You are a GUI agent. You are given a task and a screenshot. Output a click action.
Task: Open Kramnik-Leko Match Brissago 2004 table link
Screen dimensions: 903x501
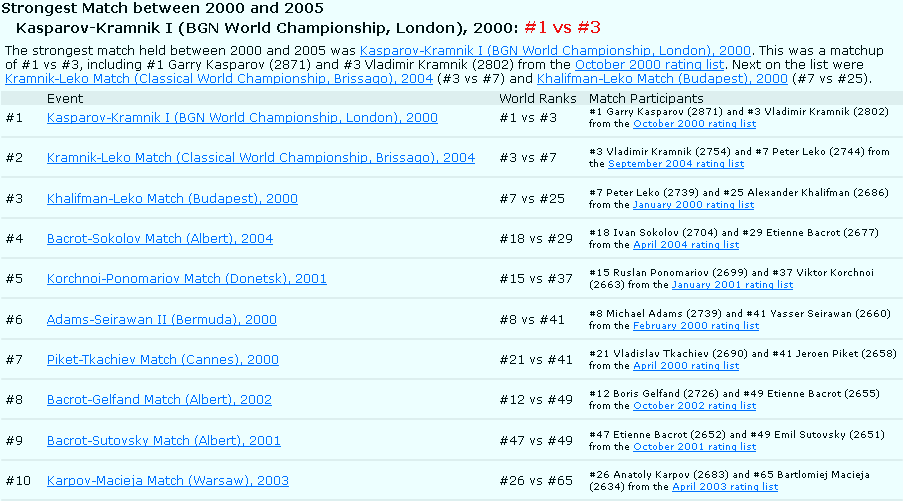pos(261,158)
